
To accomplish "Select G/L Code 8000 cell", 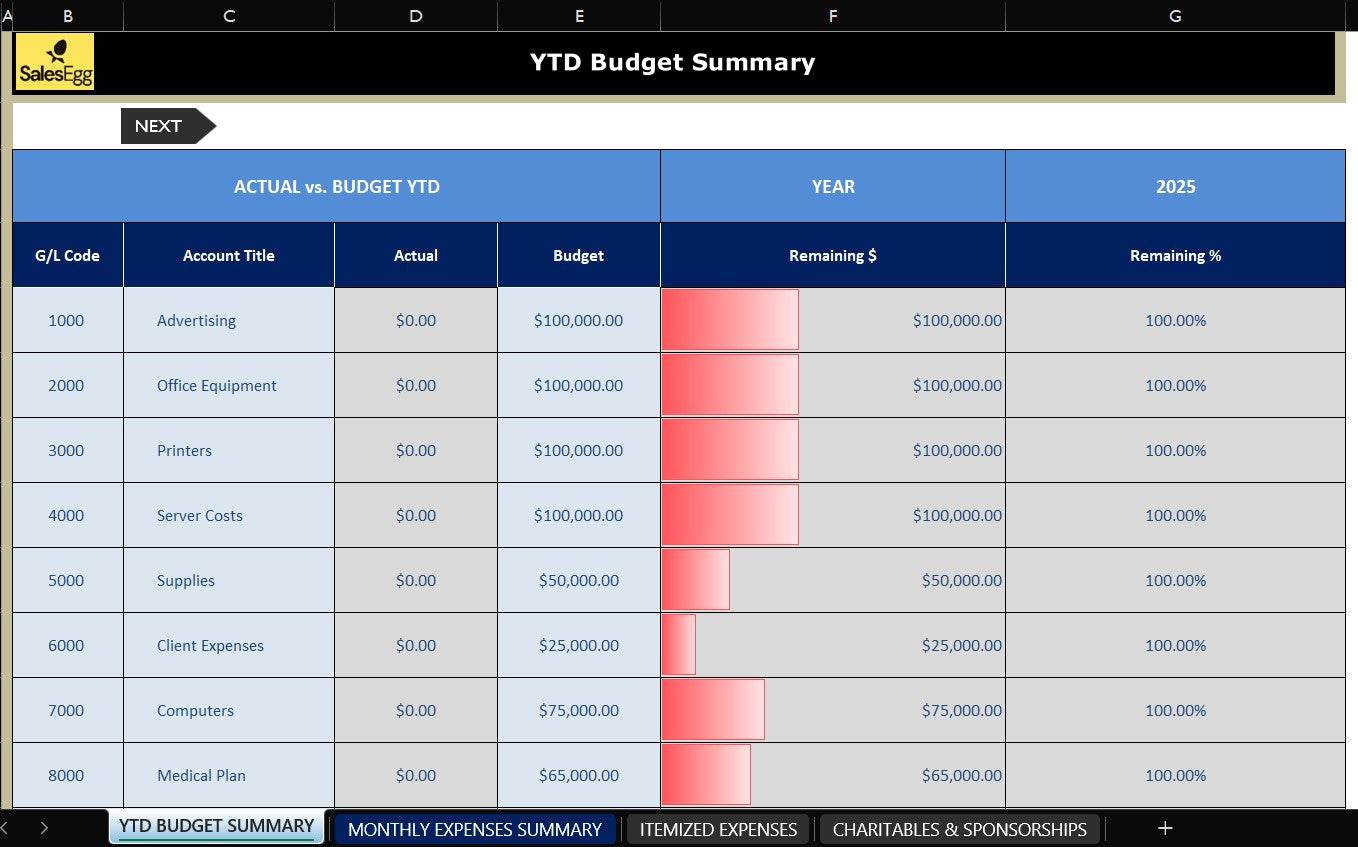I will (67, 775).
